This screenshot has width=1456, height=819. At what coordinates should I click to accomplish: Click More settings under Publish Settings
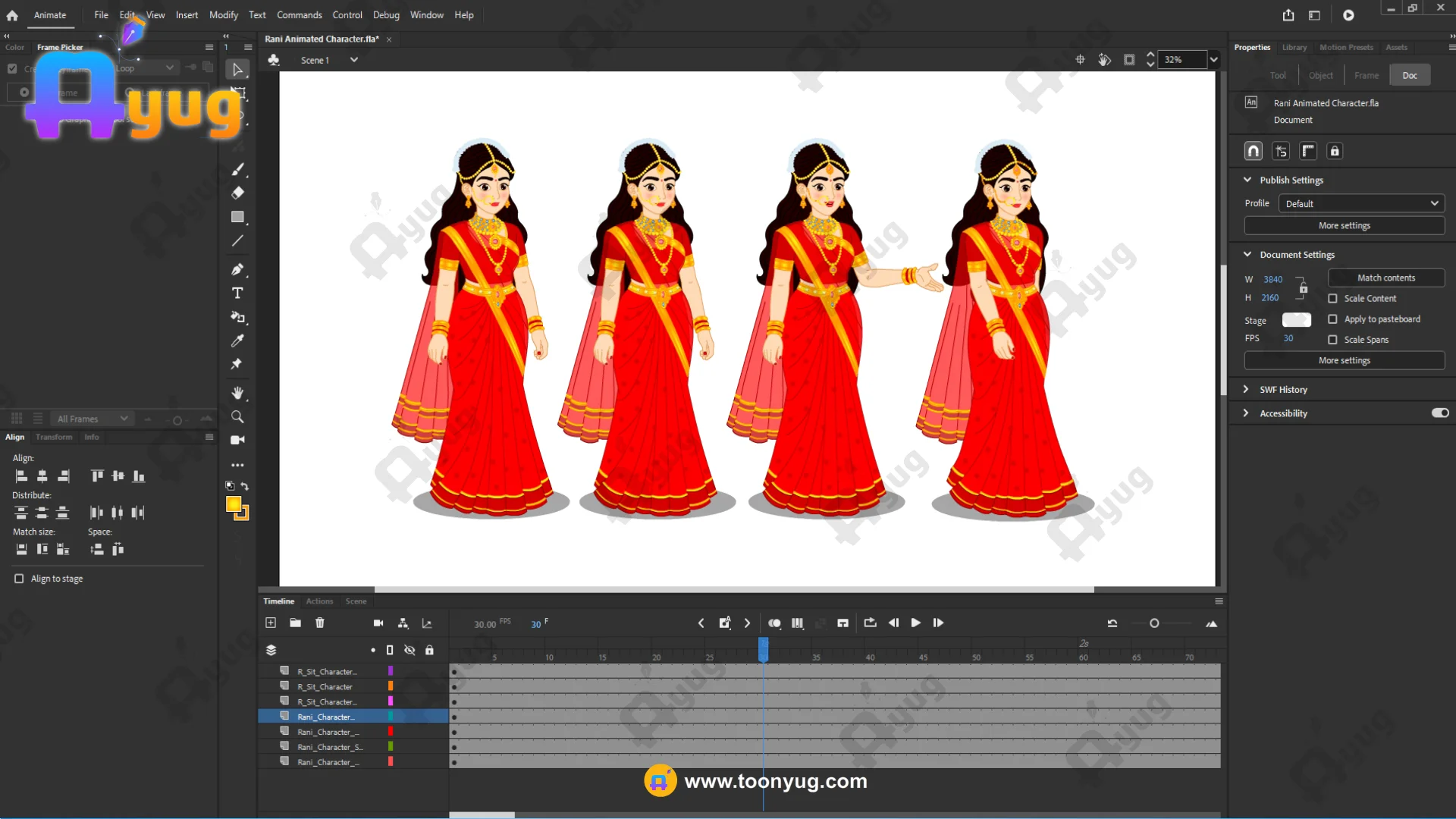point(1344,226)
